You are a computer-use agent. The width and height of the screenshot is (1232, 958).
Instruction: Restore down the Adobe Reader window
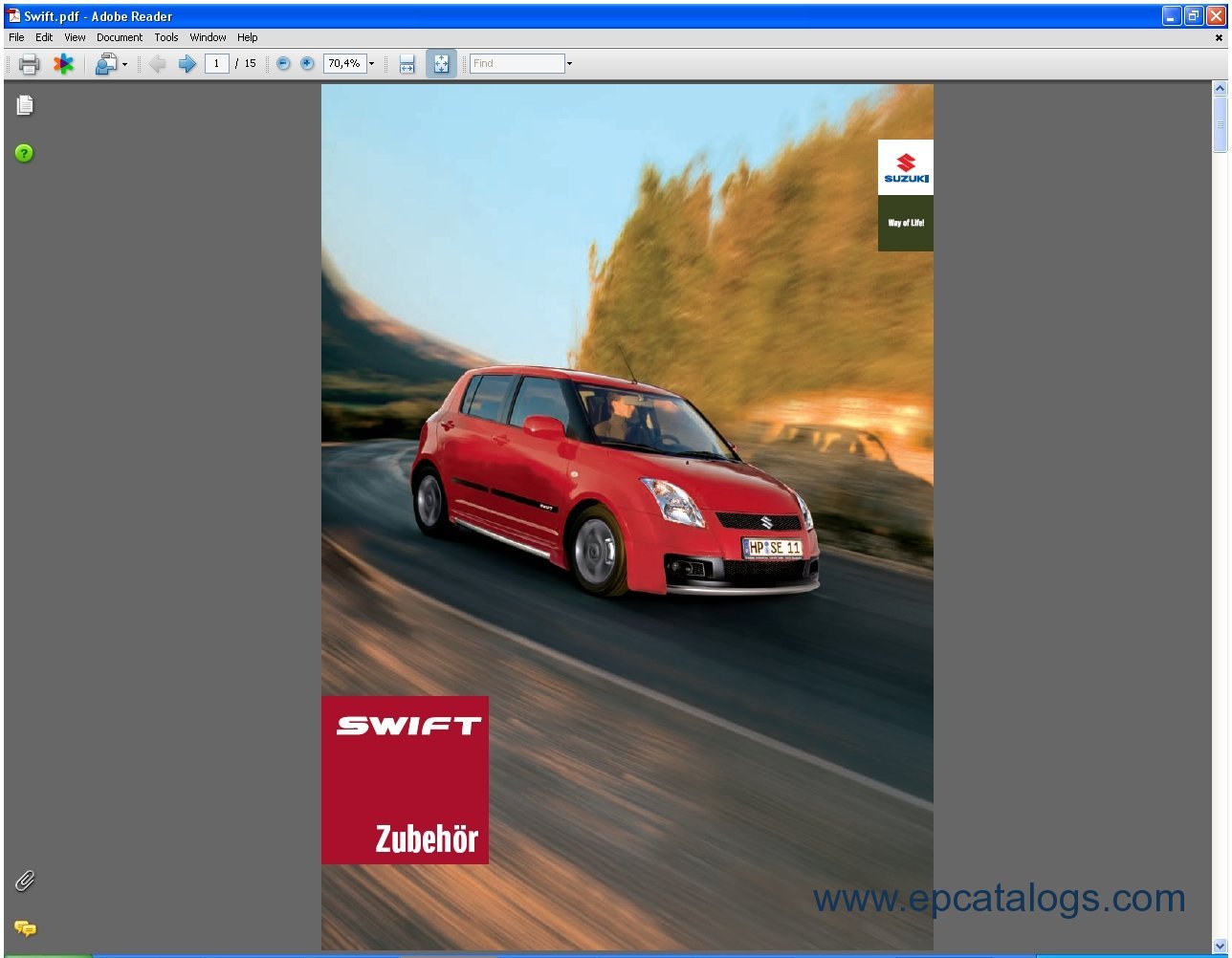click(1194, 15)
